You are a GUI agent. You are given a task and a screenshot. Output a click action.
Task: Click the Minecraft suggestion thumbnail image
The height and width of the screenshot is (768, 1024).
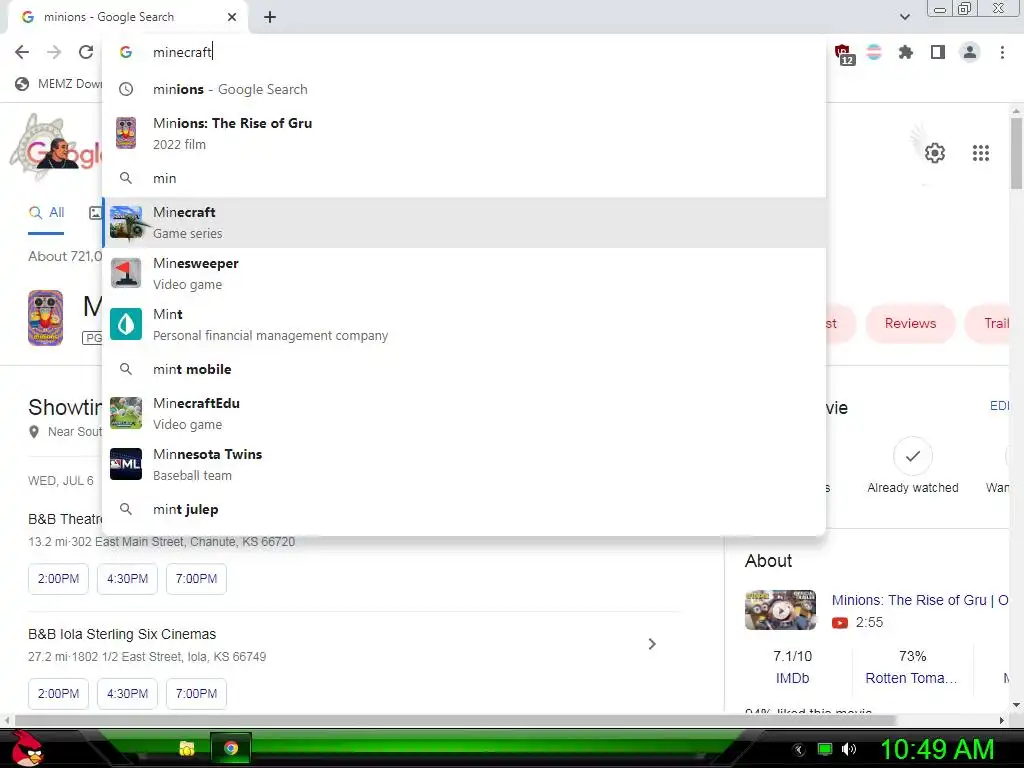(126, 223)
